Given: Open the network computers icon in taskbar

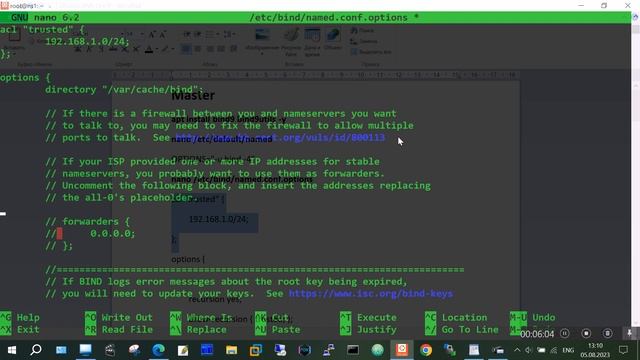Looking at the screenshot, I should point(329,350).
